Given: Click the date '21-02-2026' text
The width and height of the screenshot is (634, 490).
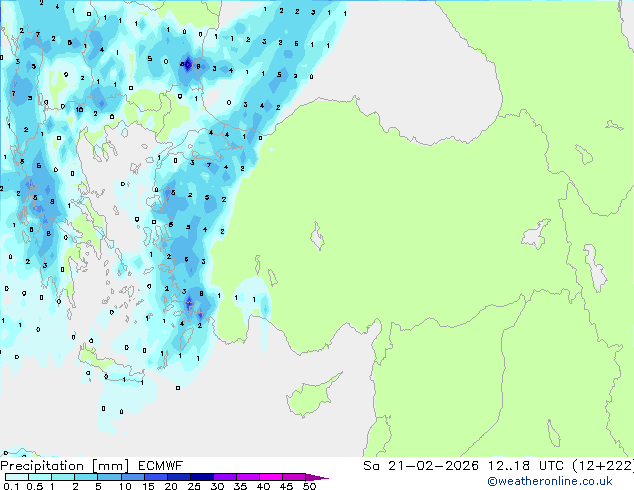Looking at the screenshot, I should (x=433, y=466).
